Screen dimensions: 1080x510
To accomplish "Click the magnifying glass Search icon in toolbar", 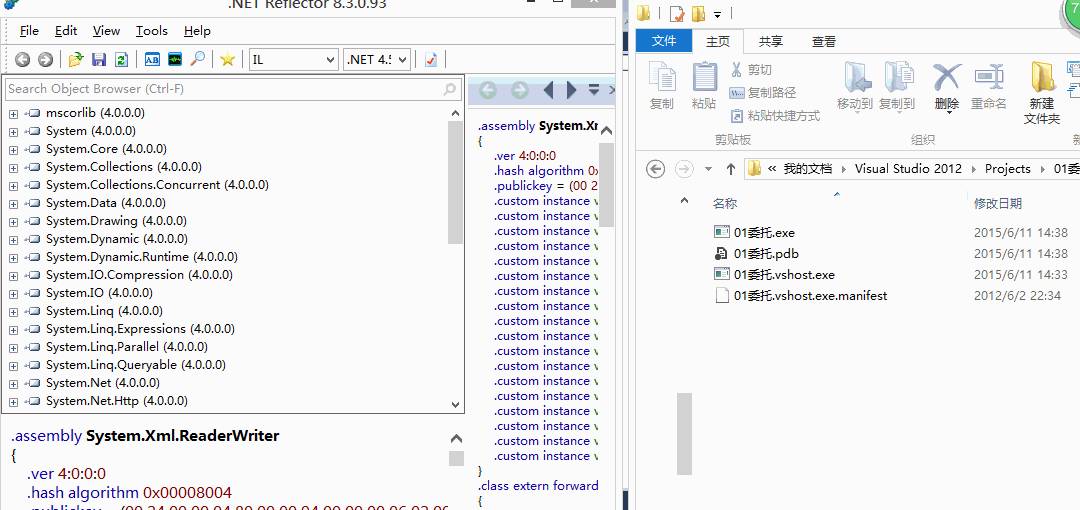I will coord(198,59).
